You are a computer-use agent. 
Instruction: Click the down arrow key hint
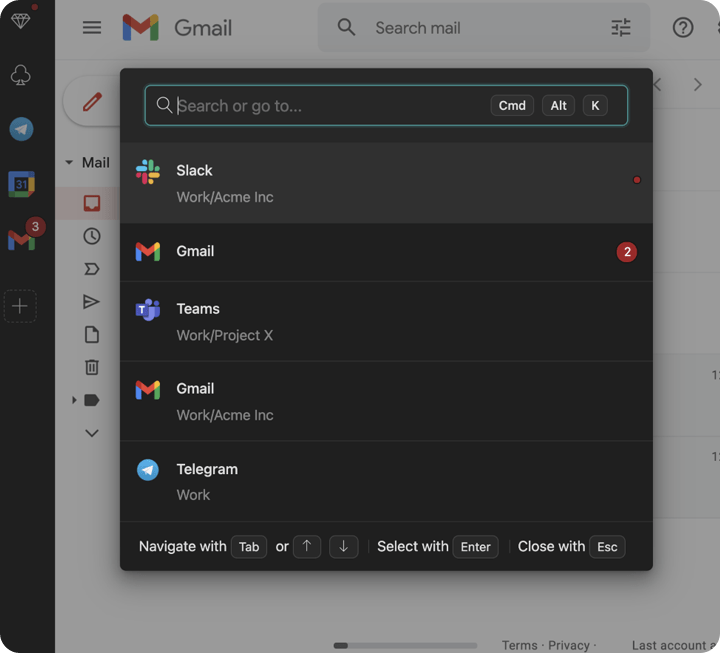click(x=343, y=546)
